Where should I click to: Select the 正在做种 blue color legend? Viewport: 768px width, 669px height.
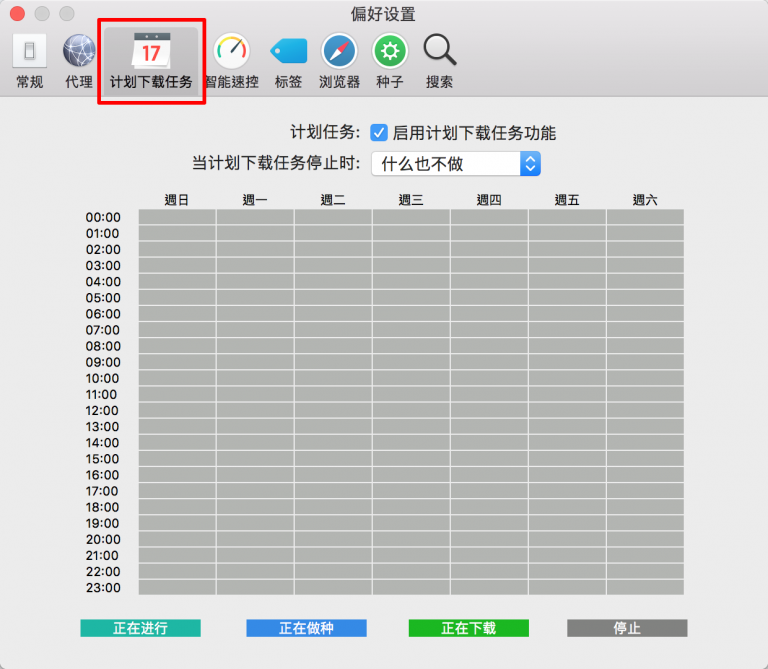coord(306,628)
